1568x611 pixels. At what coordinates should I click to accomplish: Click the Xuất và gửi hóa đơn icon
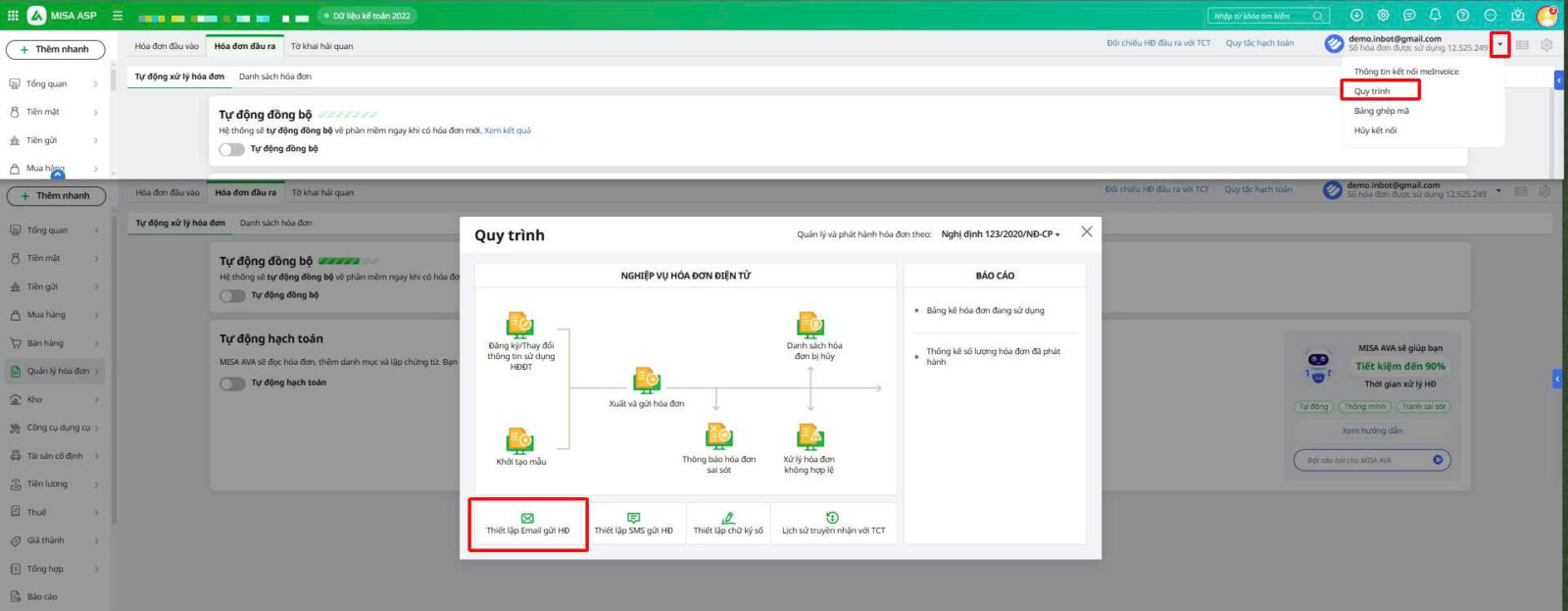(646, 381)
